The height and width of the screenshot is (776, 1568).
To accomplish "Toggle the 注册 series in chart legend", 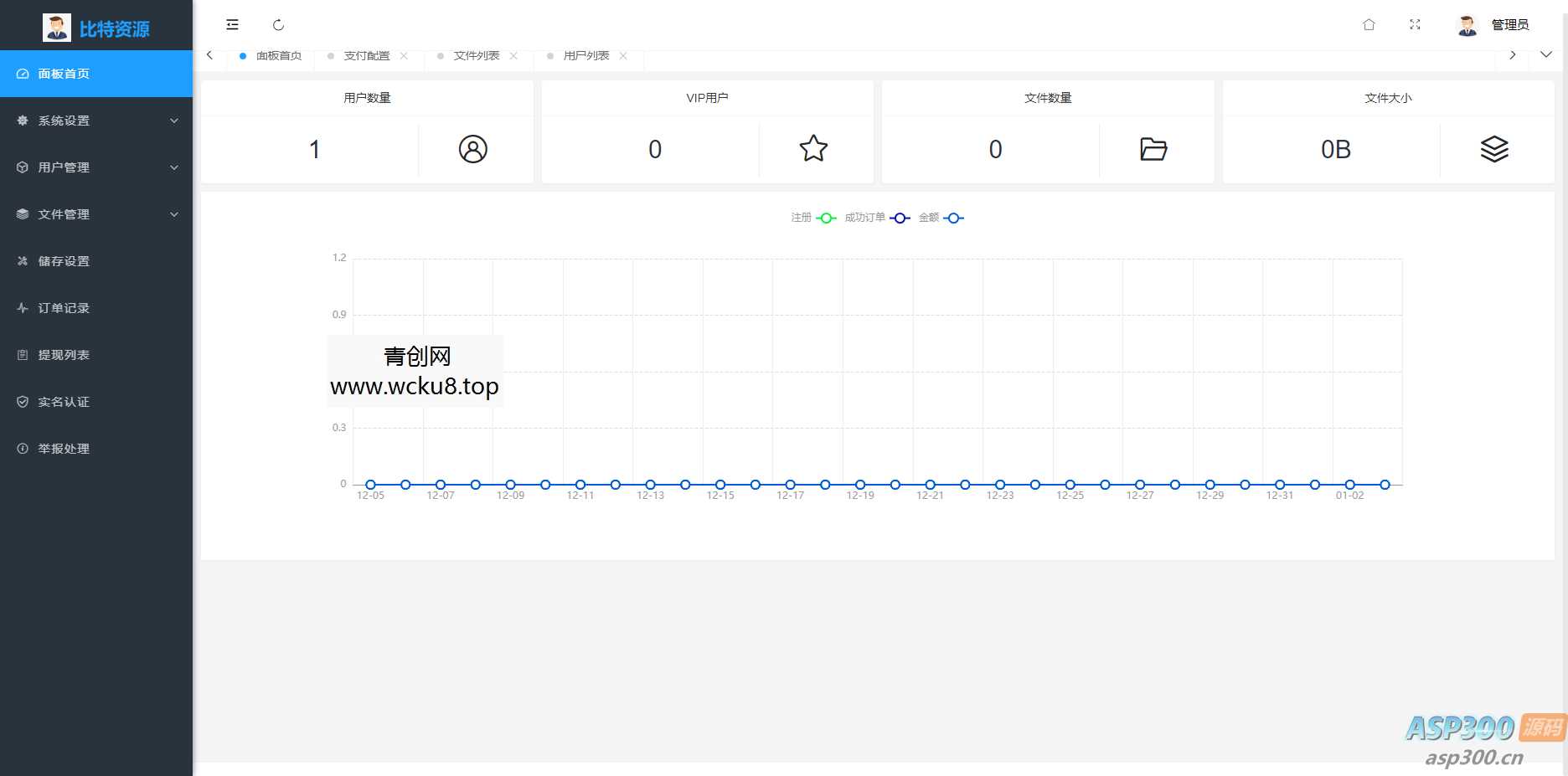I will pos(813,218).
